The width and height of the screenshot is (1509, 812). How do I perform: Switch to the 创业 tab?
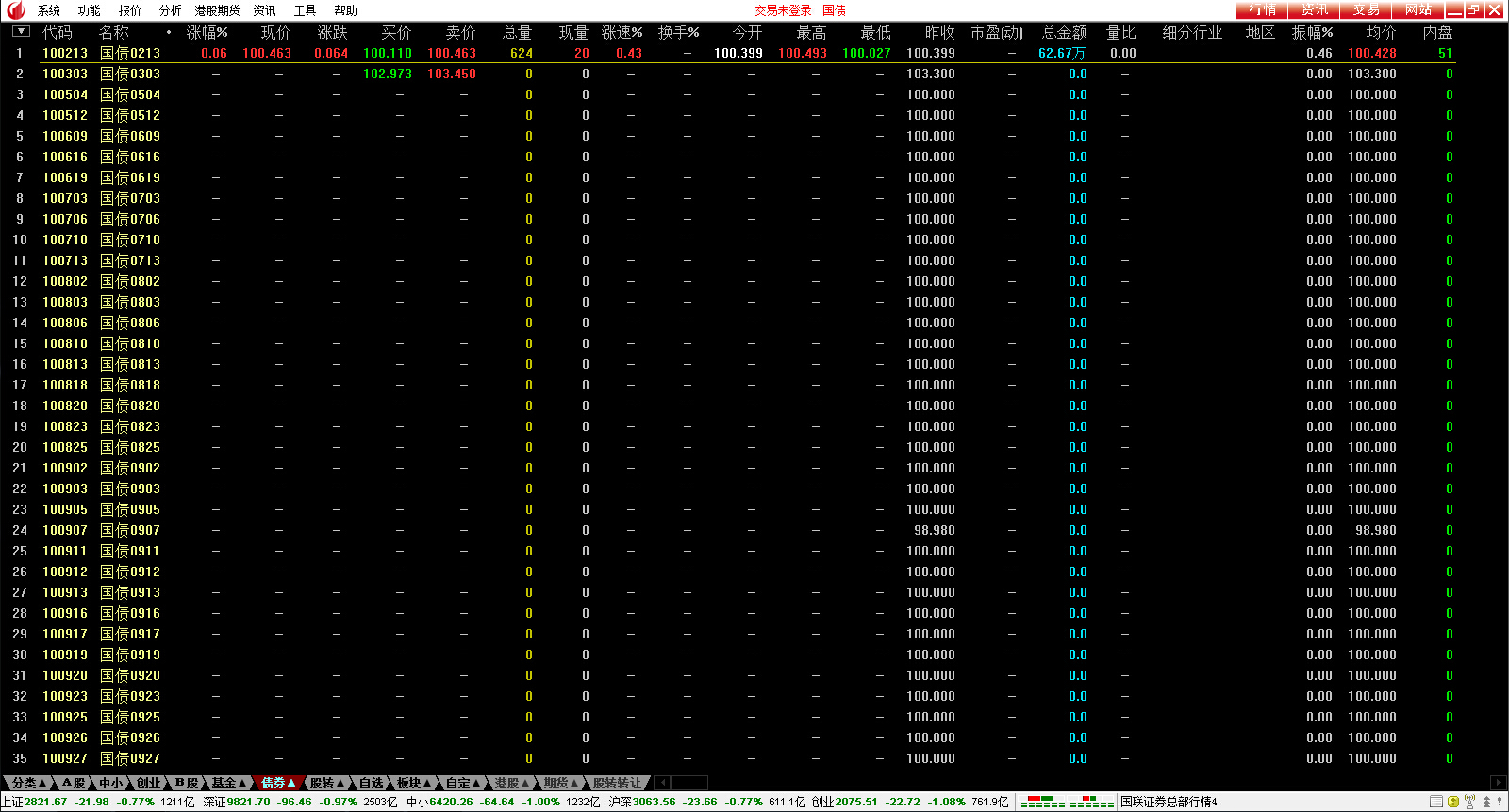[148, 783]
